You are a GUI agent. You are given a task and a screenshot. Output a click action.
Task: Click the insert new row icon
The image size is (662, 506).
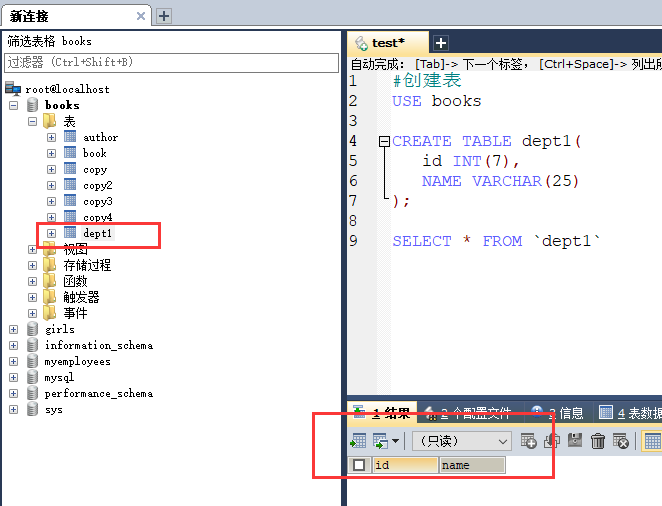(529, 441)
